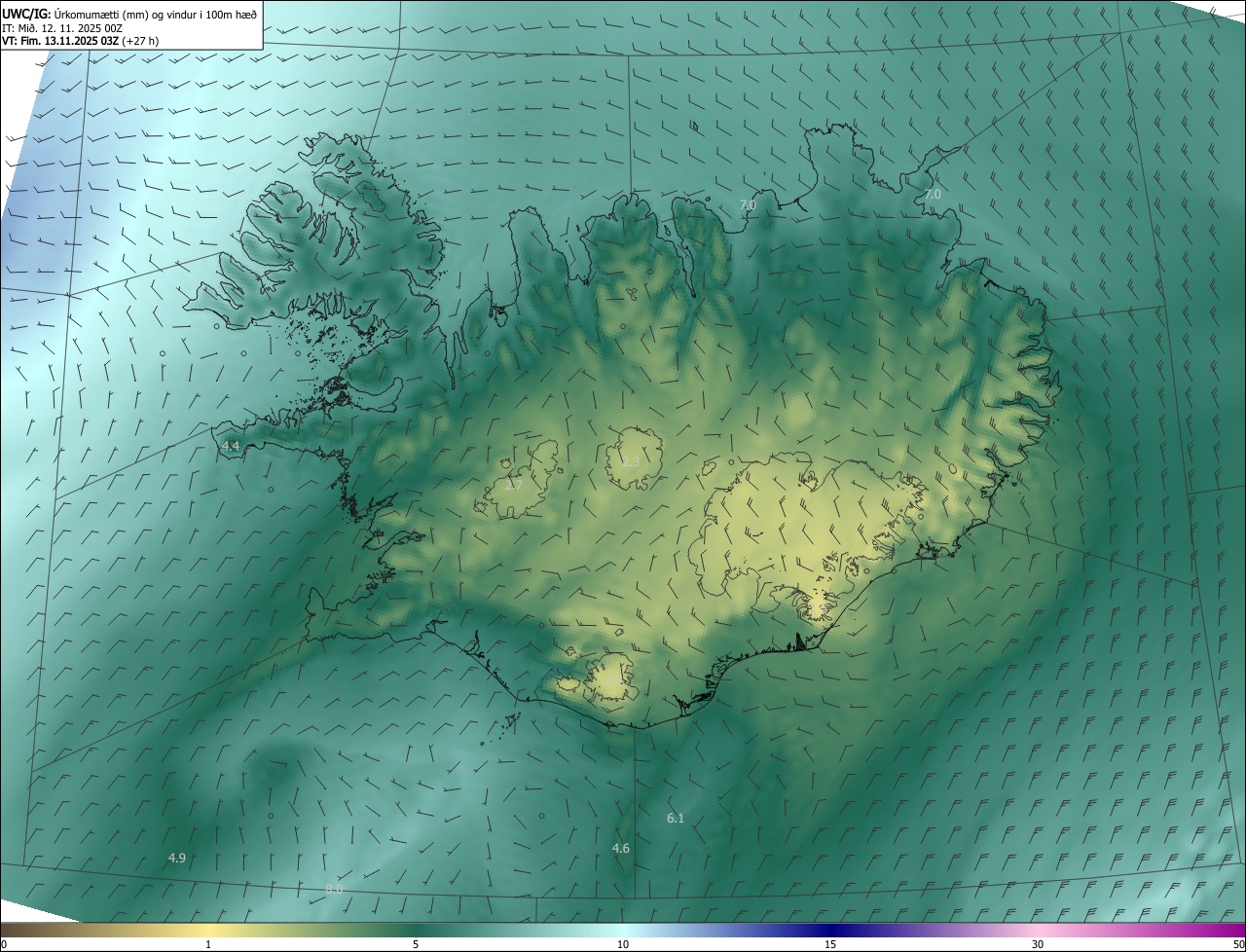
Task: Click the colour scale tick label '30'
Action: [1038, 944]
